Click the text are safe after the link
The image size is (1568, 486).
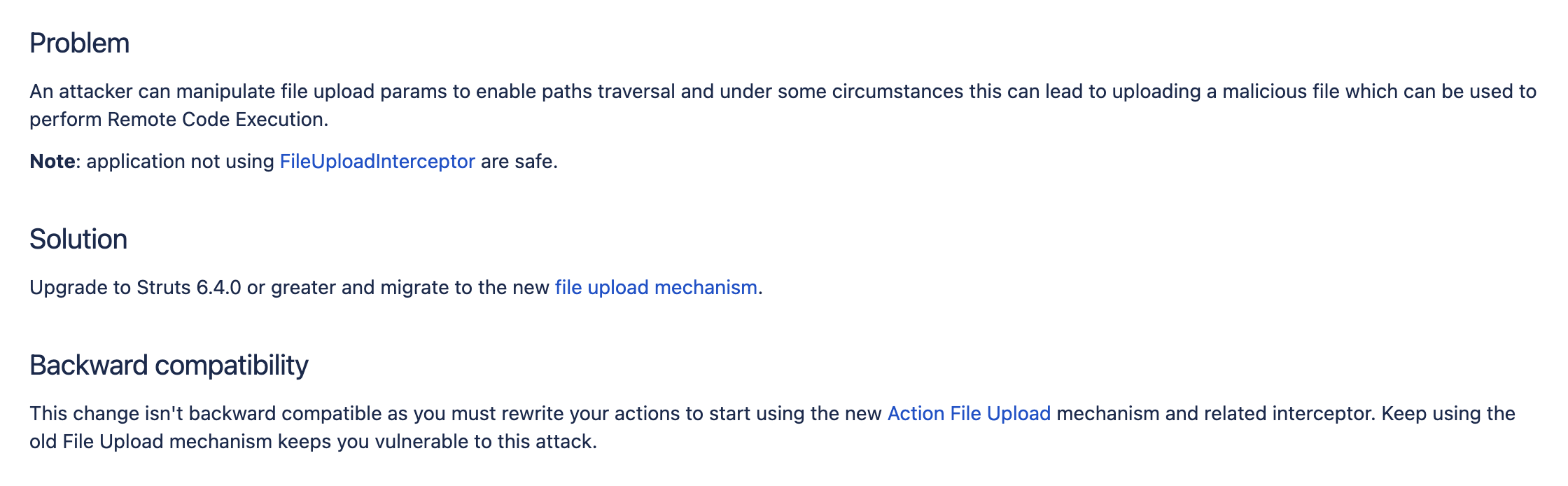coord(517,162)
